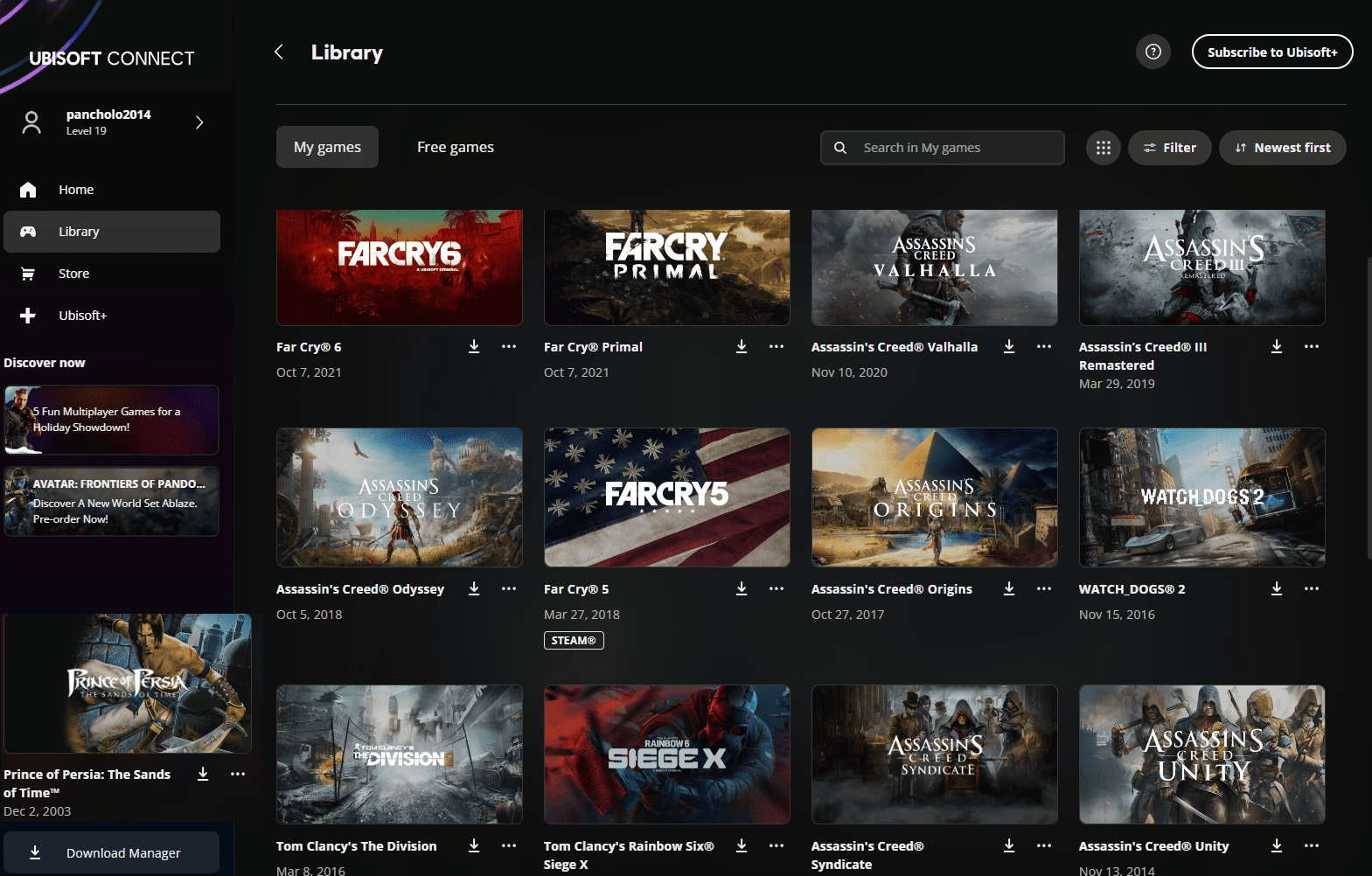Open more options for Prince of Persia
1372x876 pixels.
238,774
